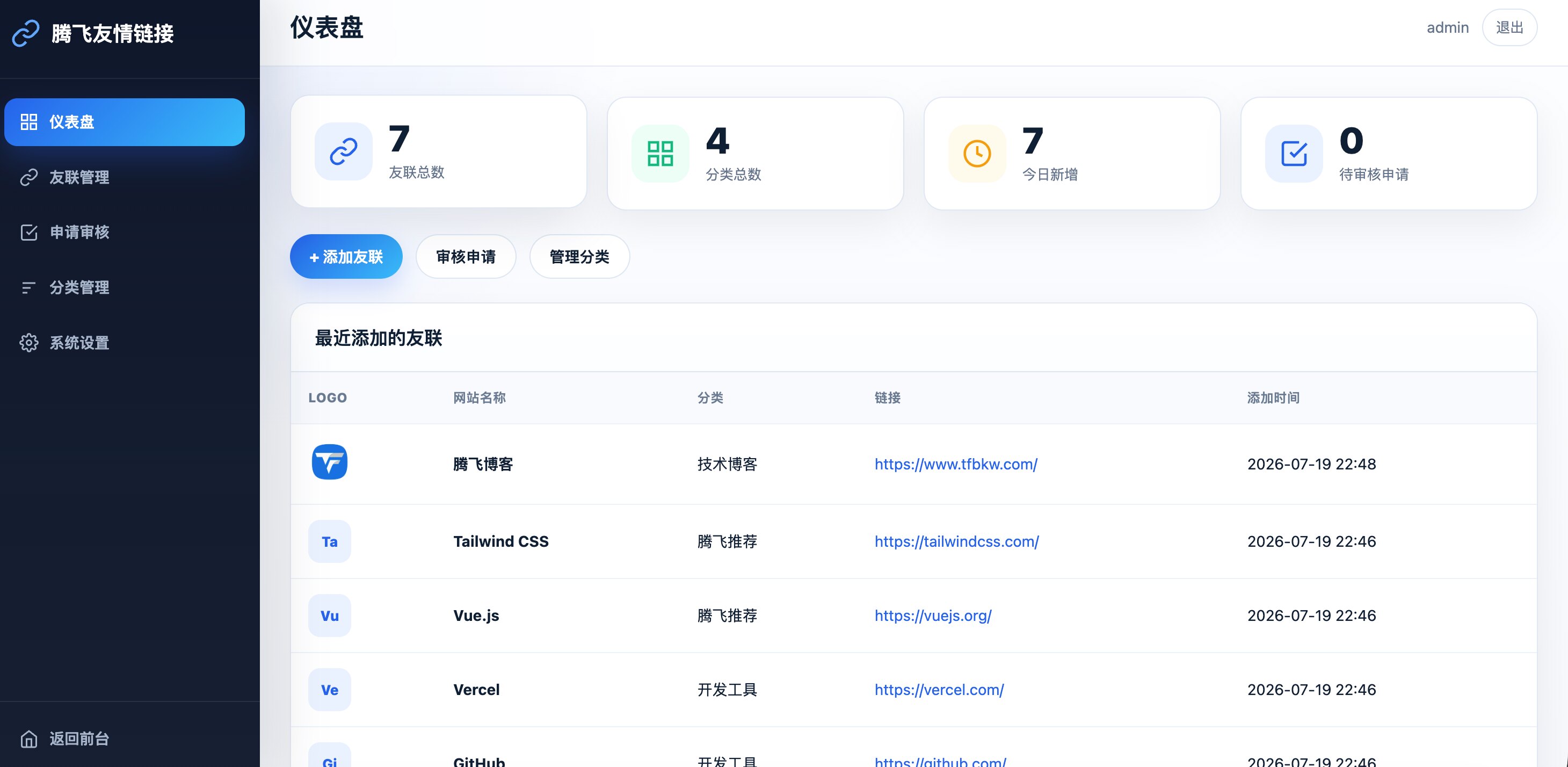
Task: Click the blue link icon in 友联总数 card
Action: click(x=343, y=151)
